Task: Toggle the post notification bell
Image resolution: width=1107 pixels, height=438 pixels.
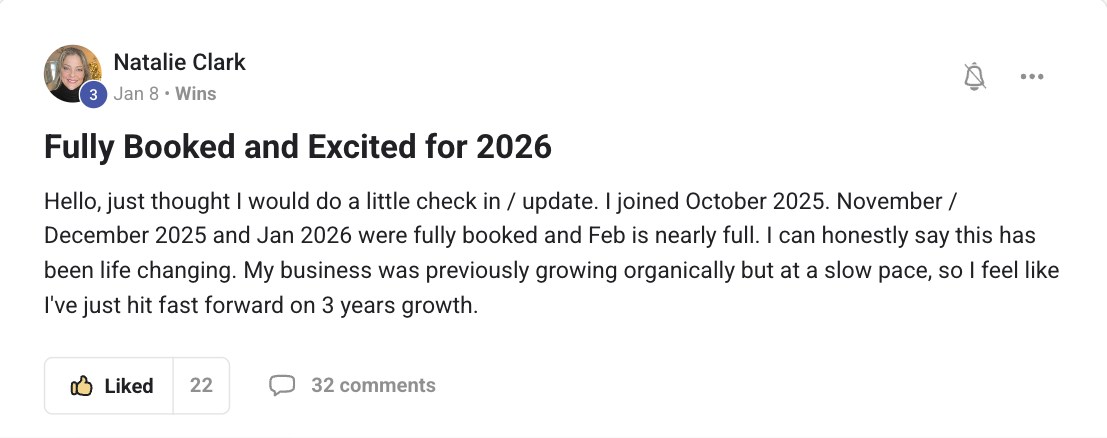Action: coord(974,76)
